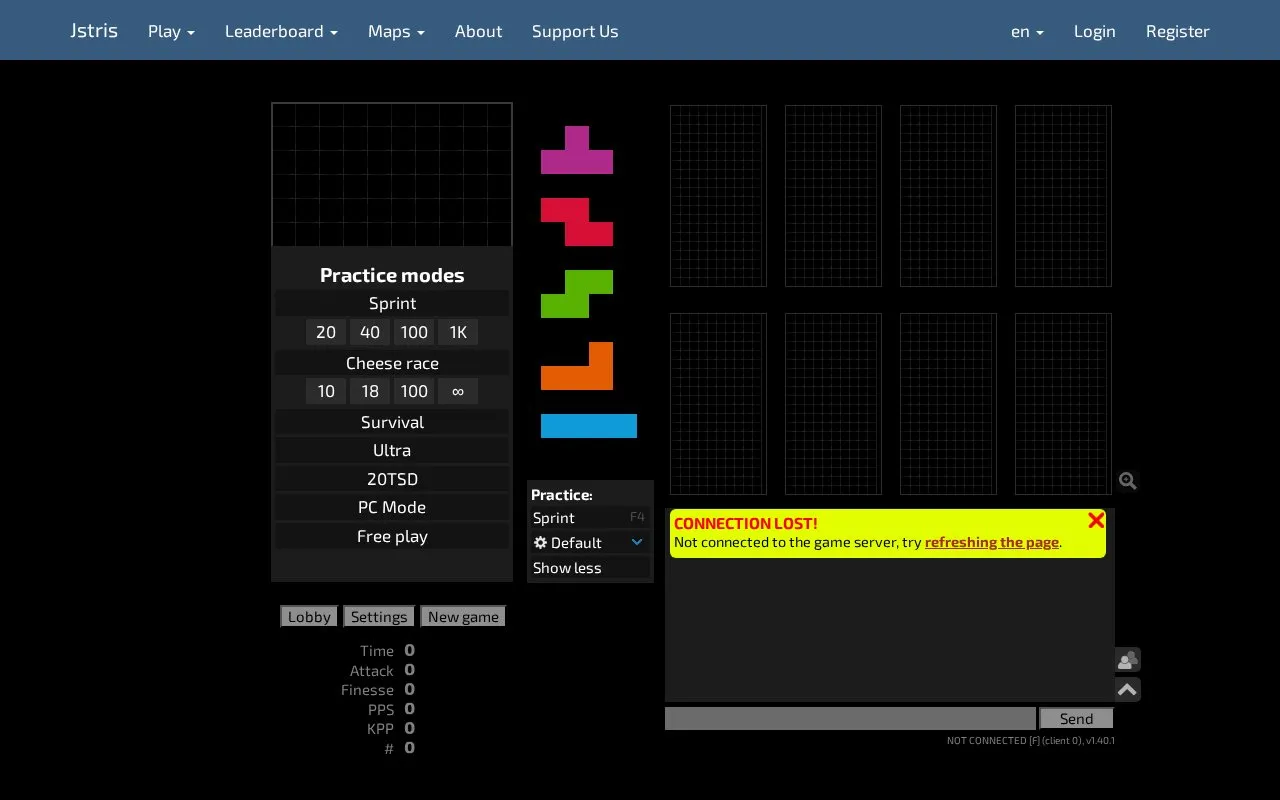Image resolution: width=1280 pixels, height=800 pixels.
Task: Select Sprint 1K lines mode
Action: 458,332
